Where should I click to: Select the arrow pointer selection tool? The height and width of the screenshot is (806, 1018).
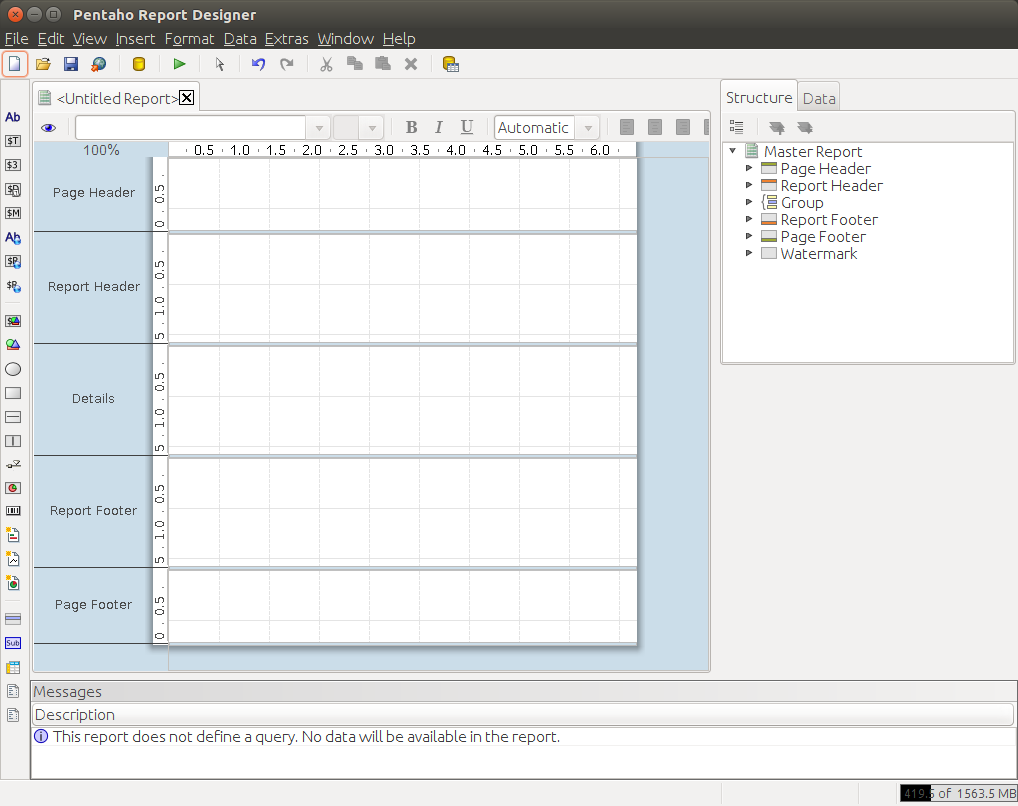coord(219,64)
